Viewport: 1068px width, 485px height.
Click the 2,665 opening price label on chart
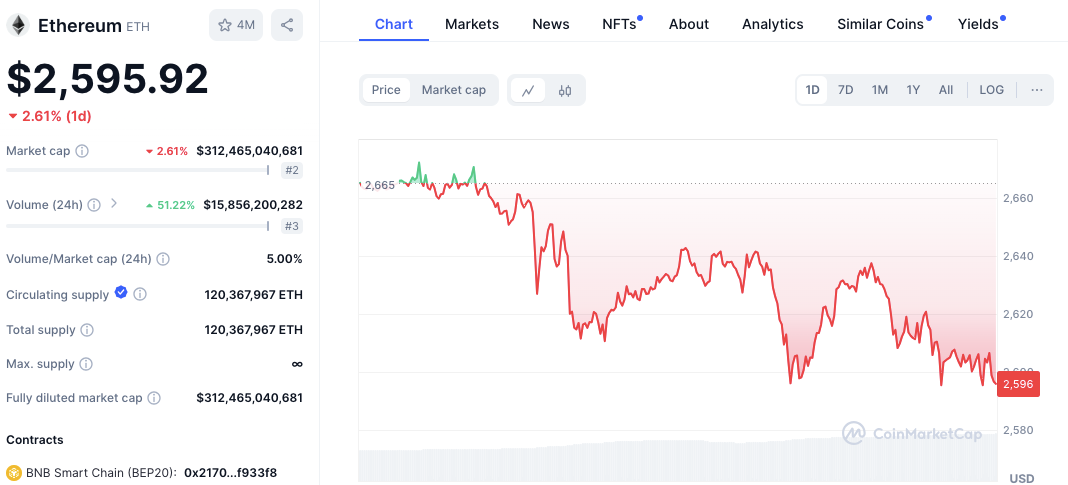click(379, 185)
